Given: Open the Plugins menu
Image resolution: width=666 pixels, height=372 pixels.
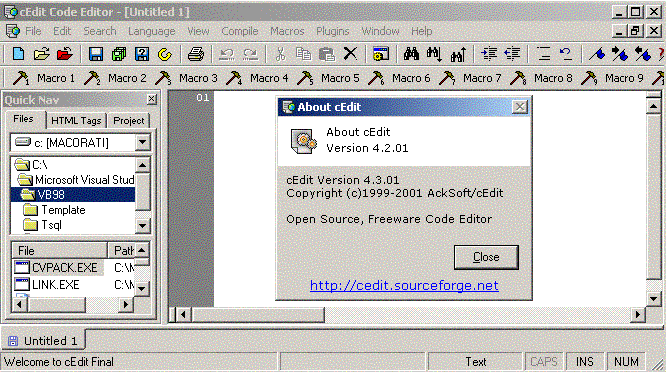Looking at the screenshot, I should click(x=333, y=31).
